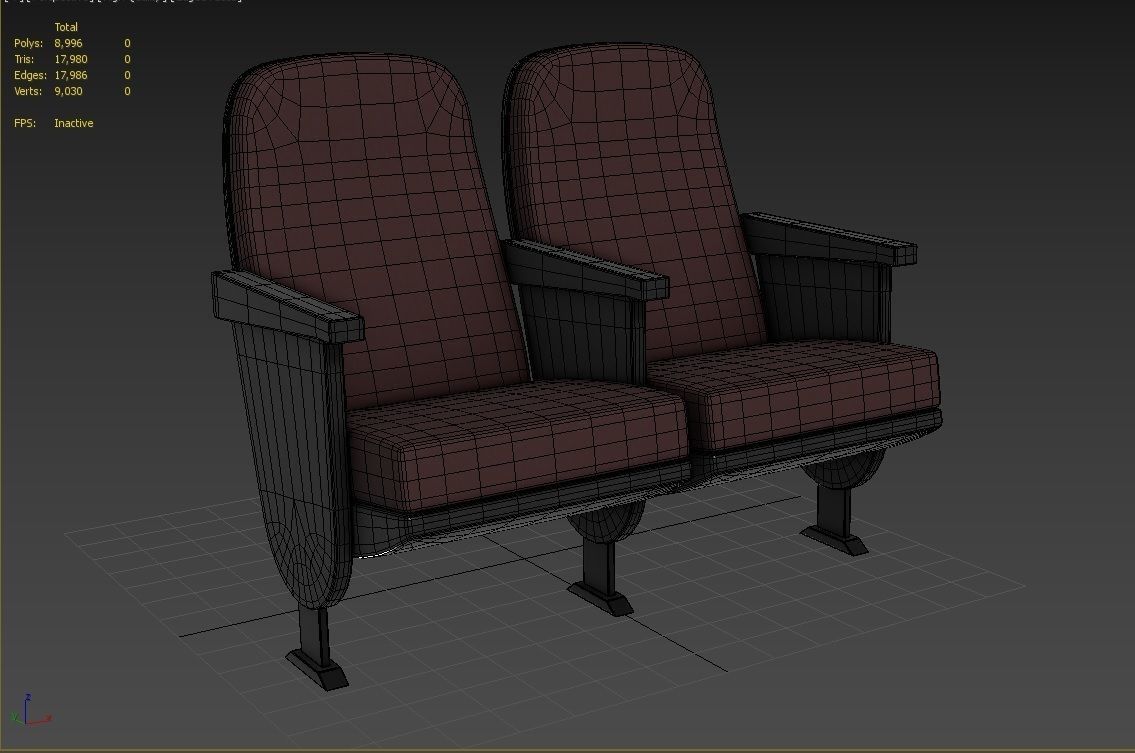Click the XYZ axis tripod gizmo
Image resolution: width=1135 pixels, height=753 pixels.
tap(31, 710)
